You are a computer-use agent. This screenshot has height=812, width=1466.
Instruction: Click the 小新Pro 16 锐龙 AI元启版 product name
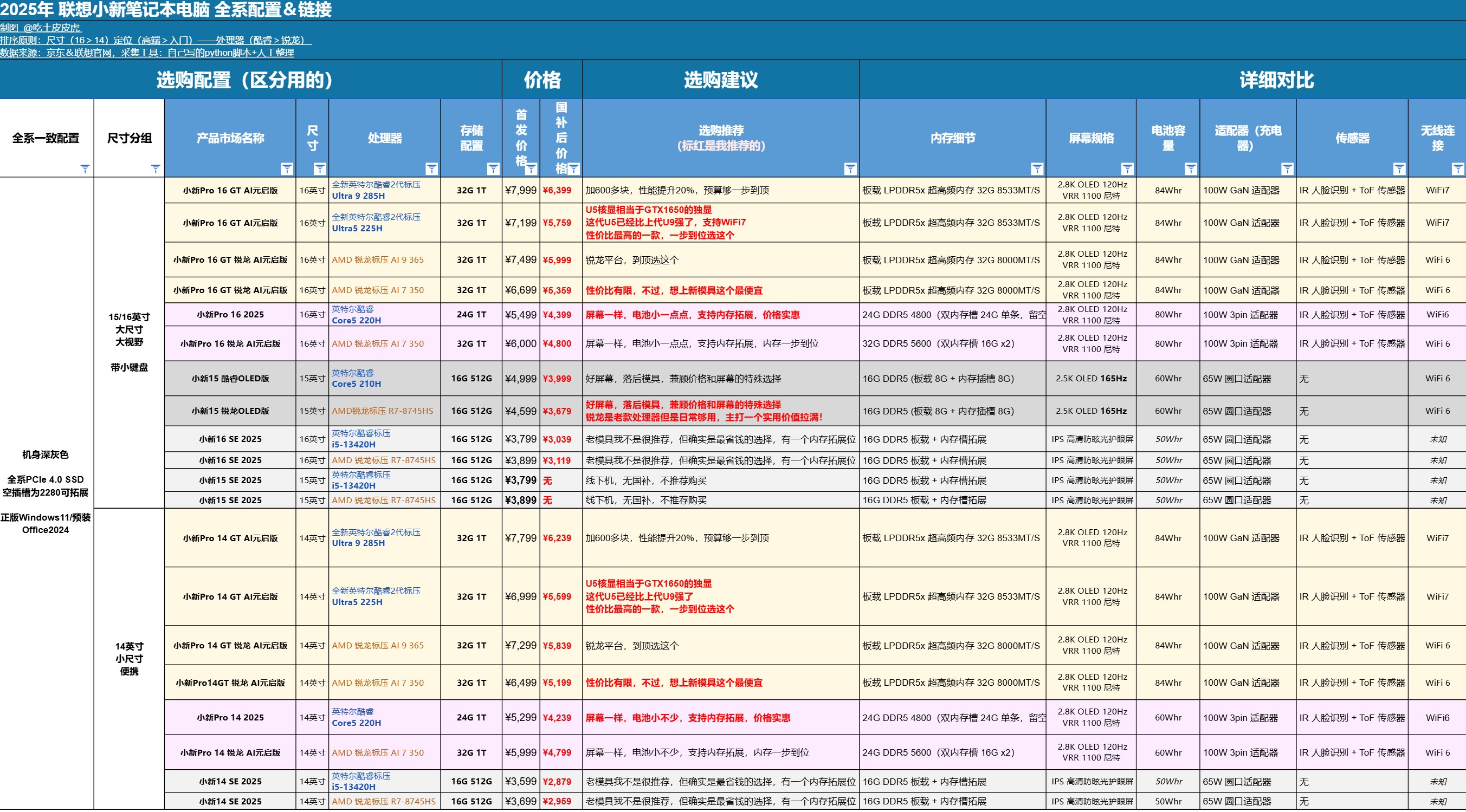pos(230,343)
